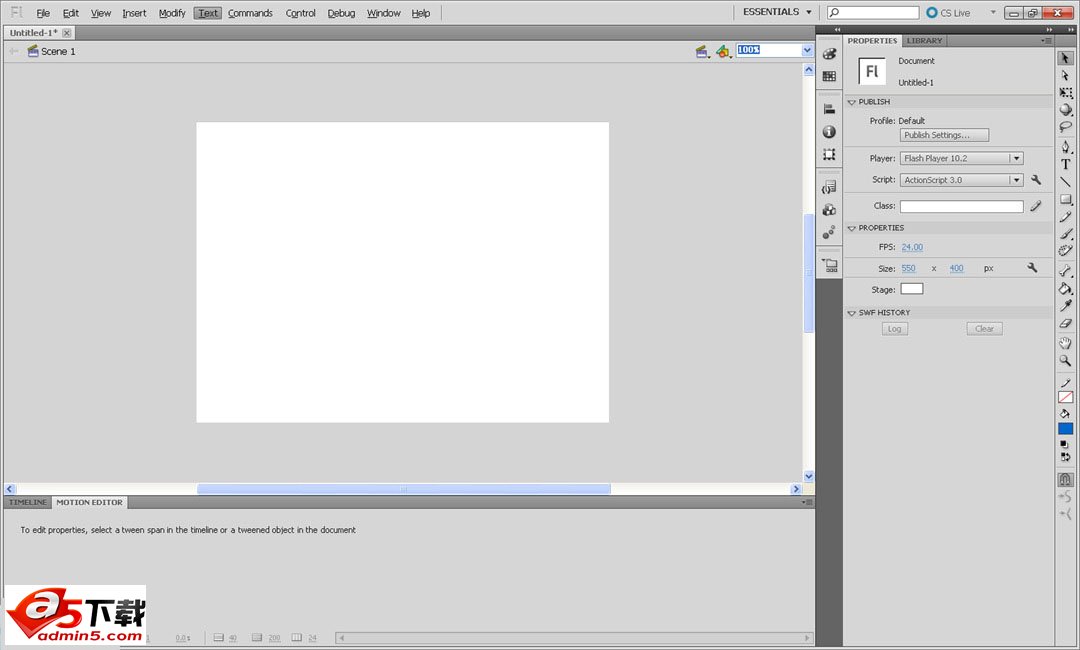This screenshot has height=650, width=1080.
Task: Click the Publish Settings button
Action: 944,135
